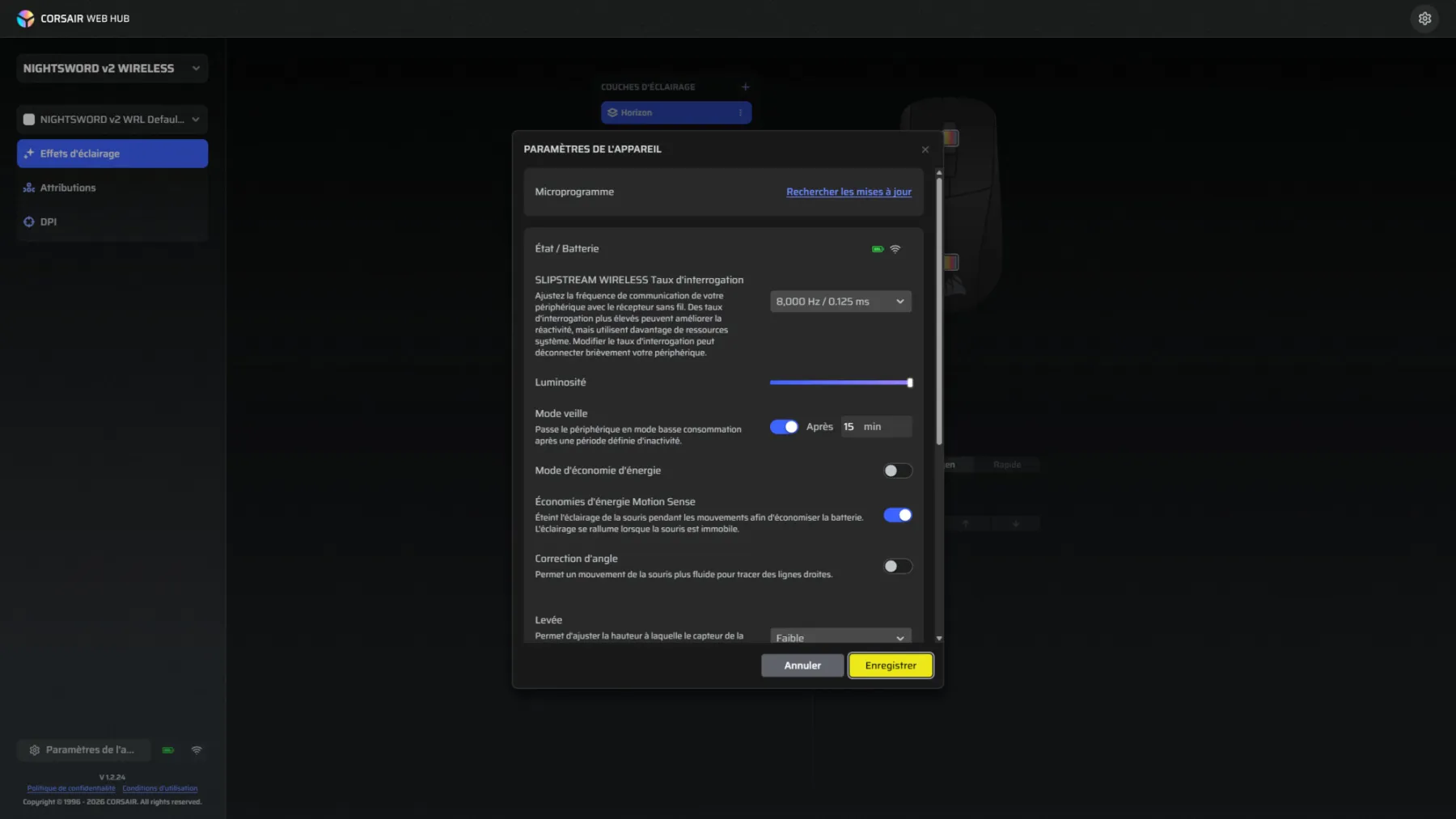Close the Paramètres de l'appareil dialog

925,150
